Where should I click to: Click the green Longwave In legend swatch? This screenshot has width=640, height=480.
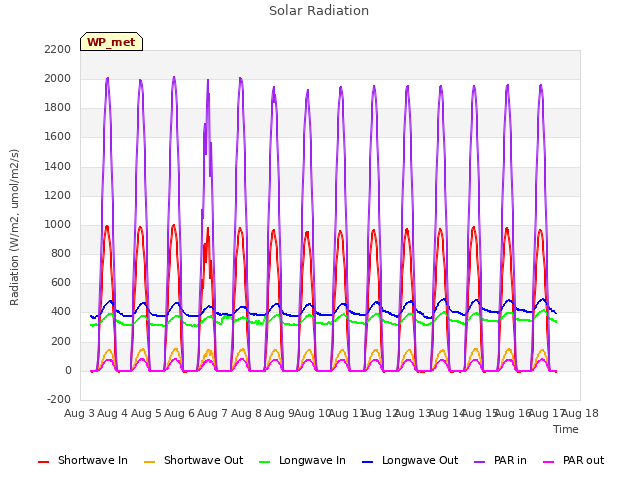265,462
